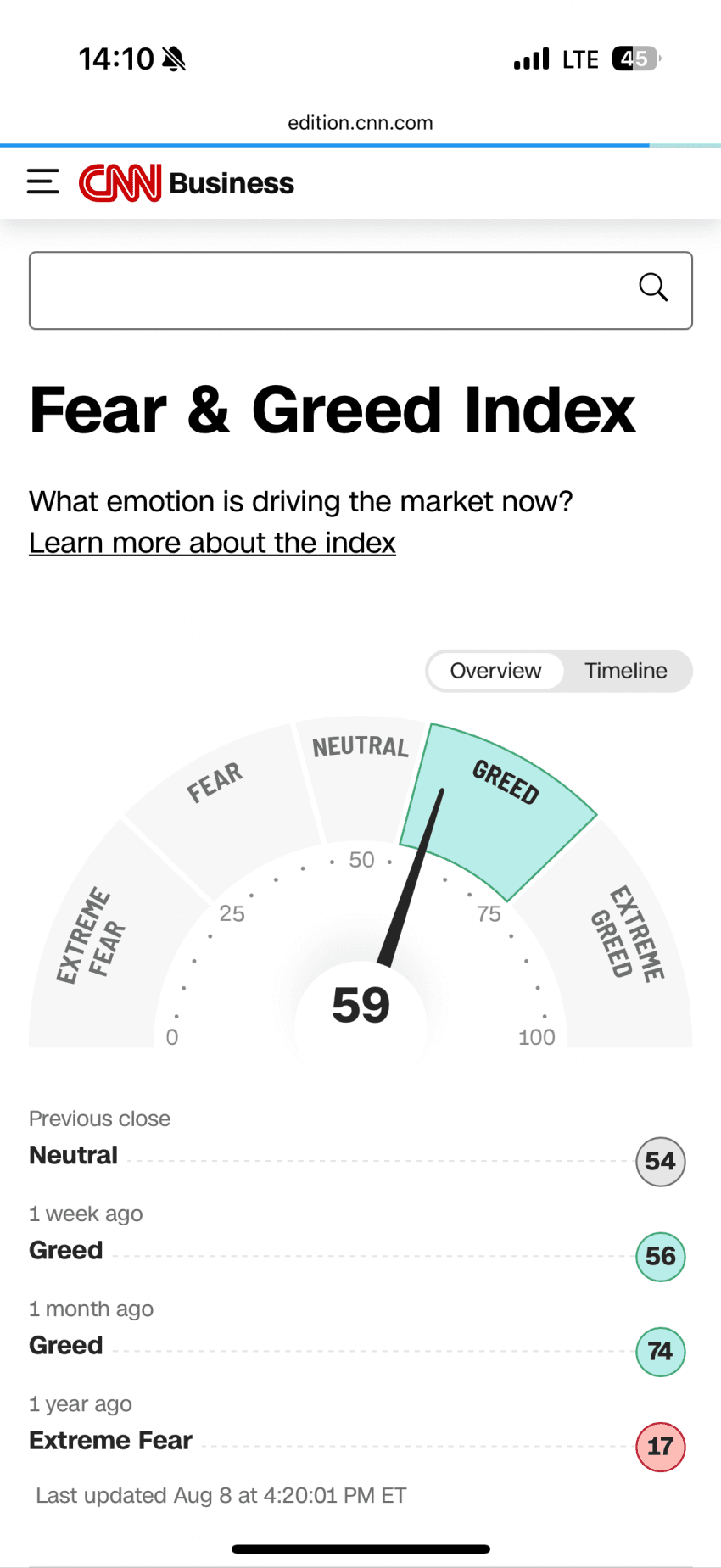Image resolution: width=721 pixels, height=1568 pixels.
Task: Tap the edition.cnn.com address bar
Action: (360, 123)
